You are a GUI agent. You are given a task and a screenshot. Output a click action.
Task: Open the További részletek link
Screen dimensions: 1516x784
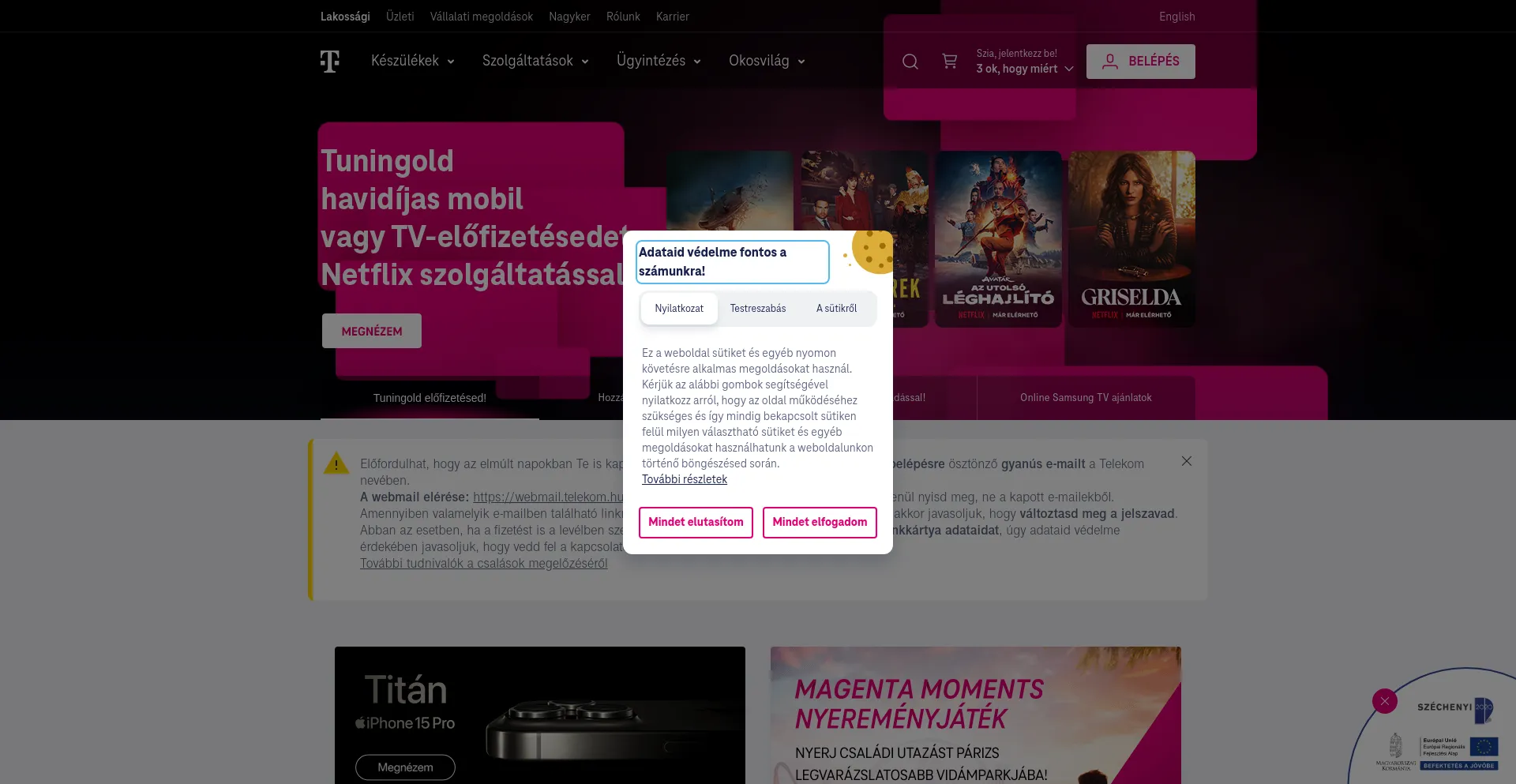(x=685, y=479)
